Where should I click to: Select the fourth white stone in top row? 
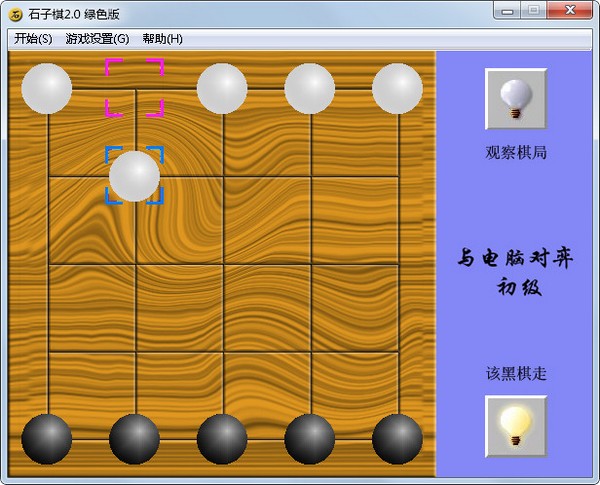click(310, 88)
